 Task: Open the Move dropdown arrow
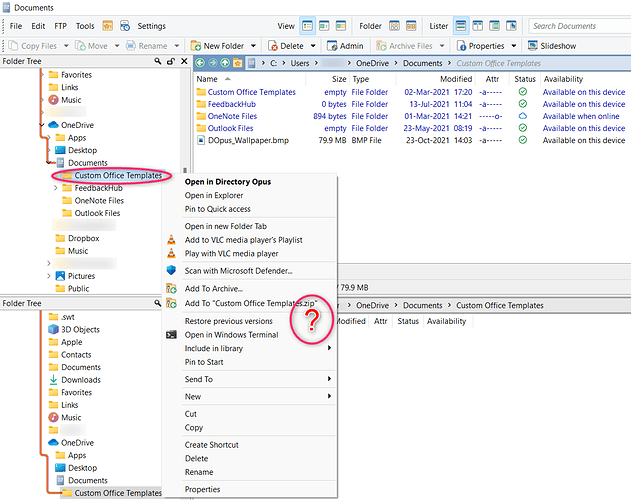(x=117, y=46)
